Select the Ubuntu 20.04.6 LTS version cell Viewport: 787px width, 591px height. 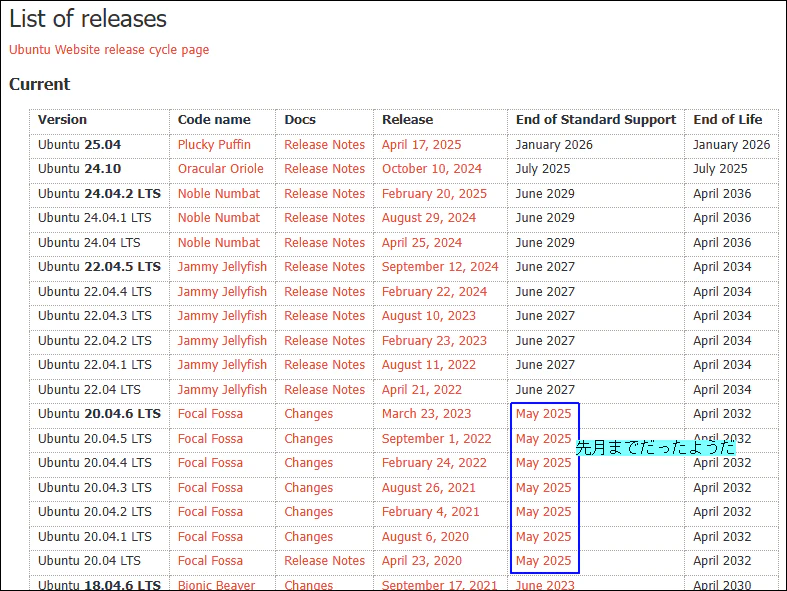99,414
